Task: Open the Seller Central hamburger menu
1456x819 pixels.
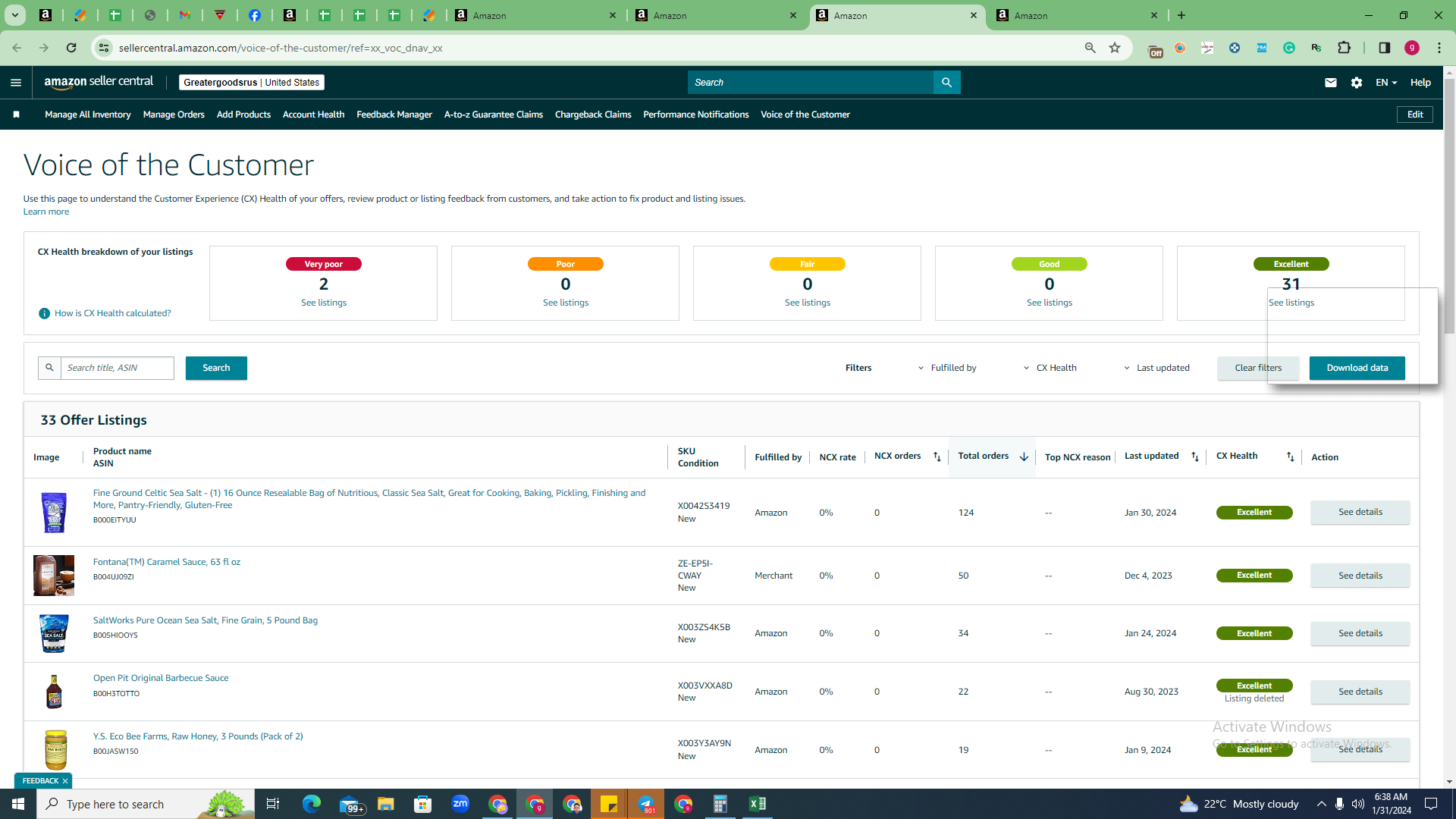Action: pos(16,83)
